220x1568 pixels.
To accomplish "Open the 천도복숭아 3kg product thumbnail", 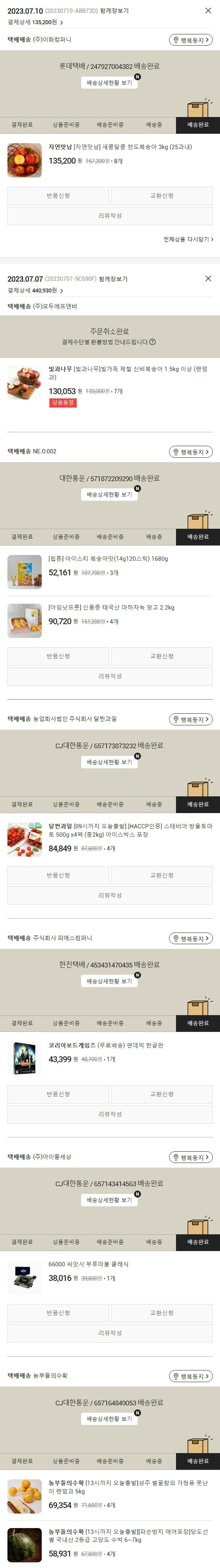I will pyautogui.click(x=24, y=160).
